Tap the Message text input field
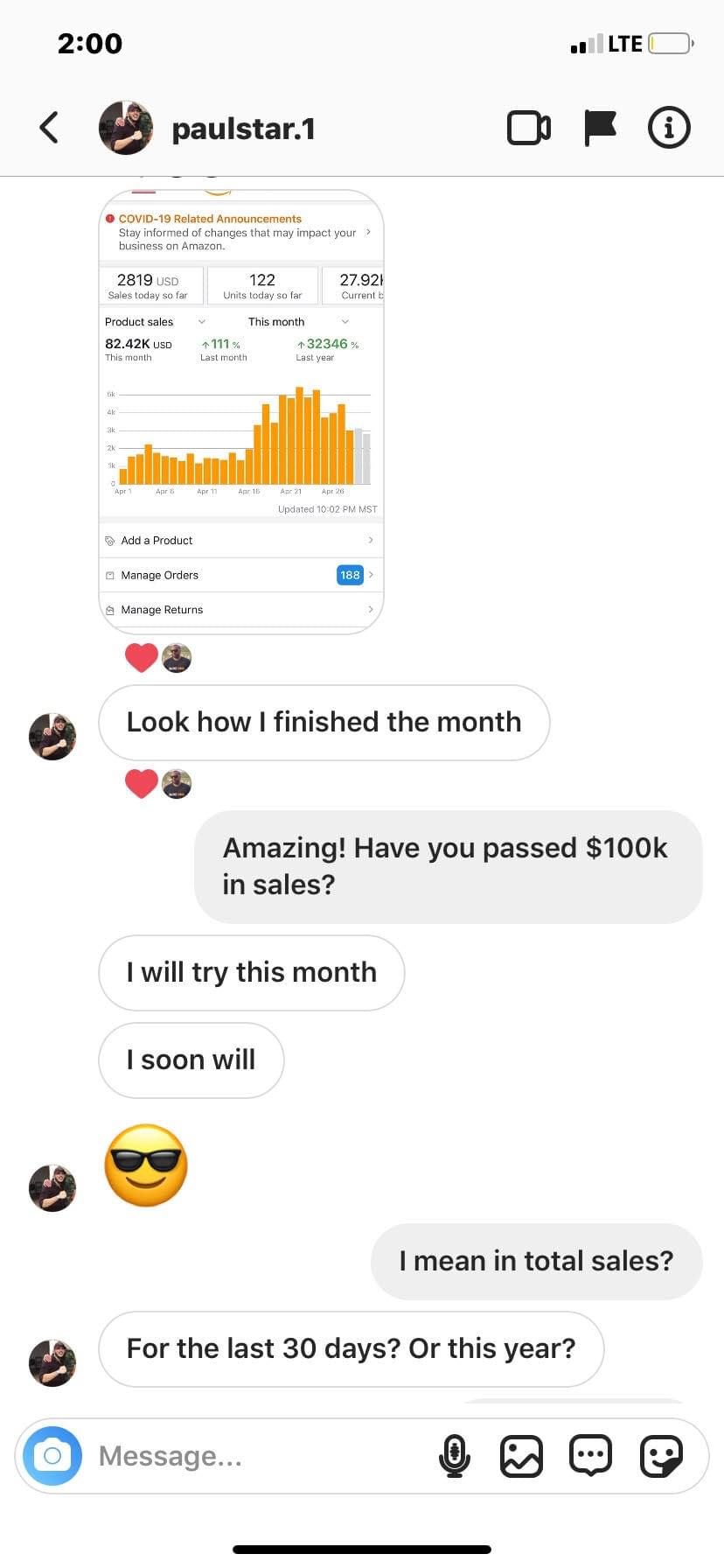Image resolution: width=724 pixels, height=1568 pixels. coord(262,1456)
